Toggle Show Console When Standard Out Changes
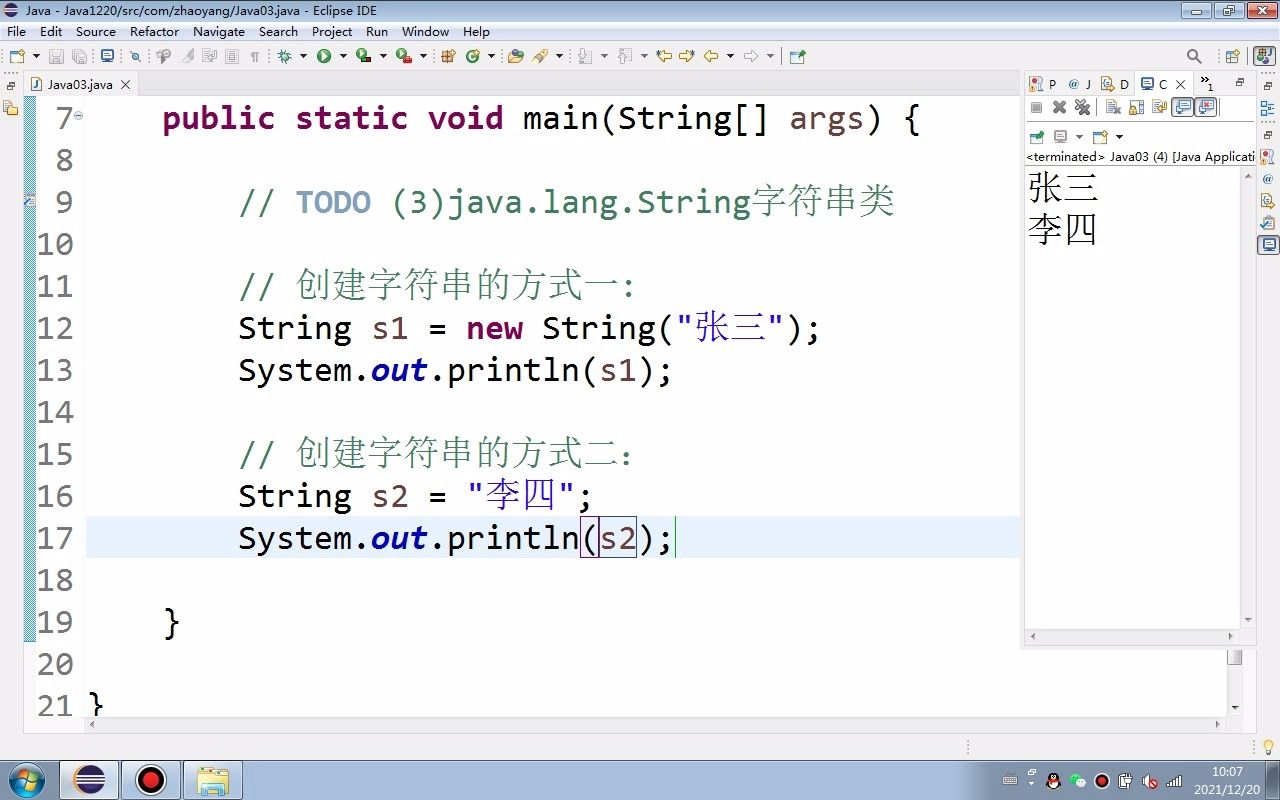 [x=1183, y=107]
